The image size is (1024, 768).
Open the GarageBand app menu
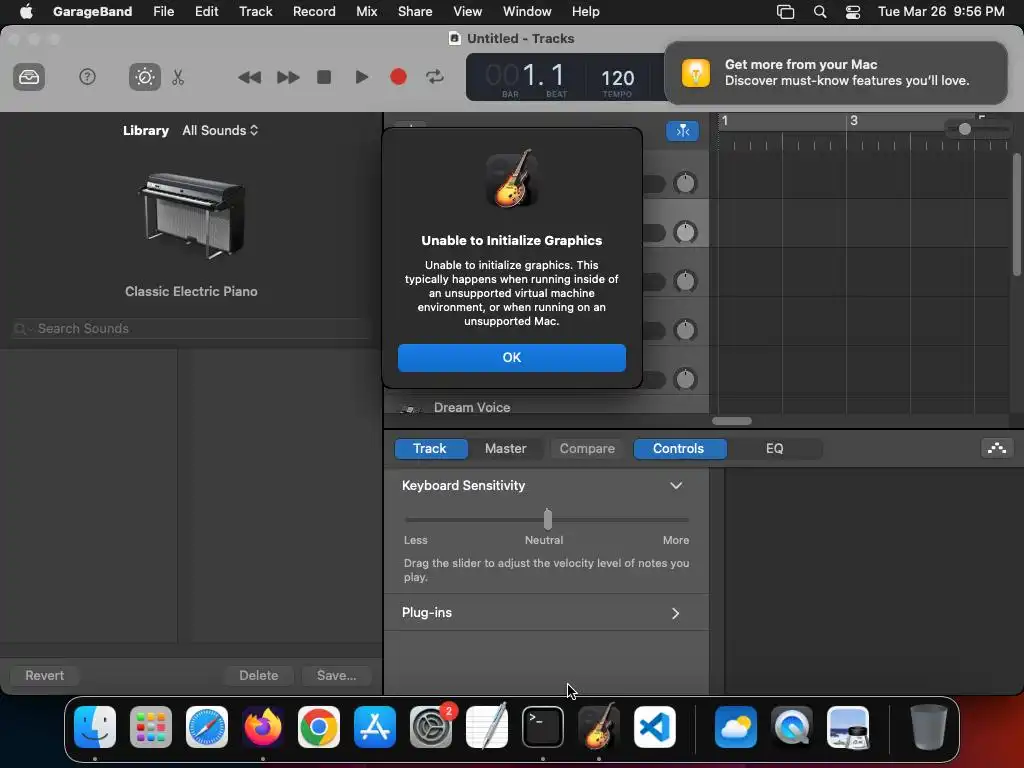click(x=92, y=11)
